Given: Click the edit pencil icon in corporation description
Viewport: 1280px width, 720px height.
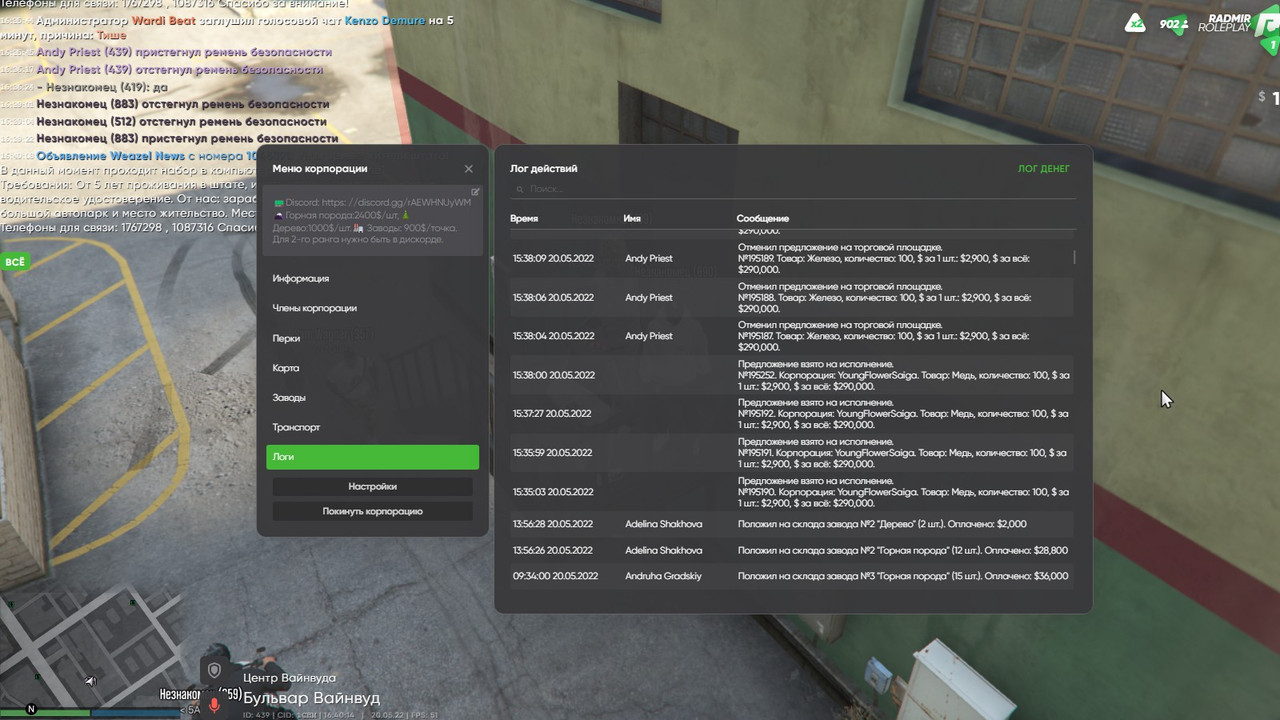Looking at the screenshot, I should pos(475,192).
